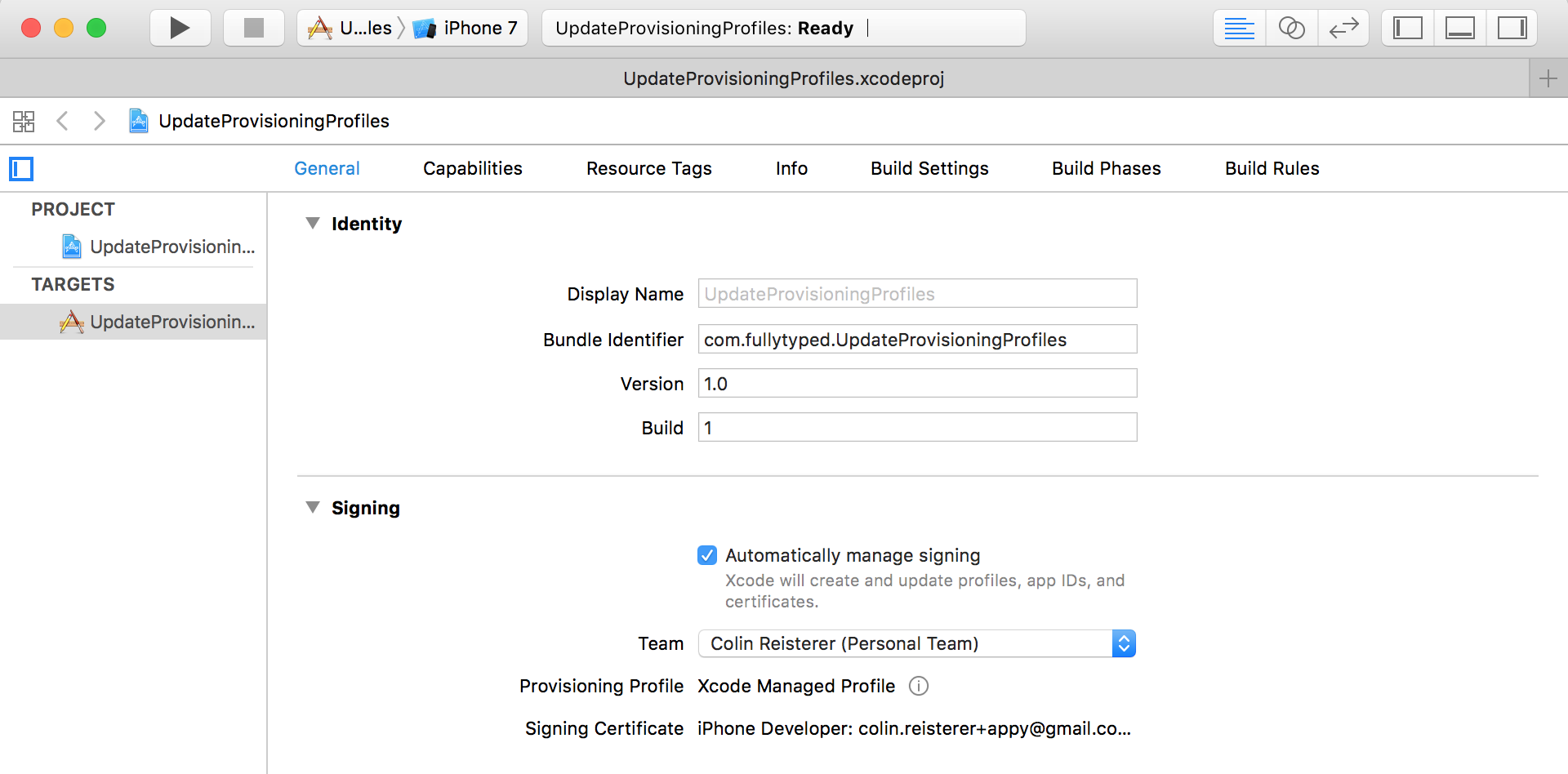Screen dimensions: 1568x774
Task: Select the UpdateProvisionin... target under TARGETS
Action: [x=133, y=322]
